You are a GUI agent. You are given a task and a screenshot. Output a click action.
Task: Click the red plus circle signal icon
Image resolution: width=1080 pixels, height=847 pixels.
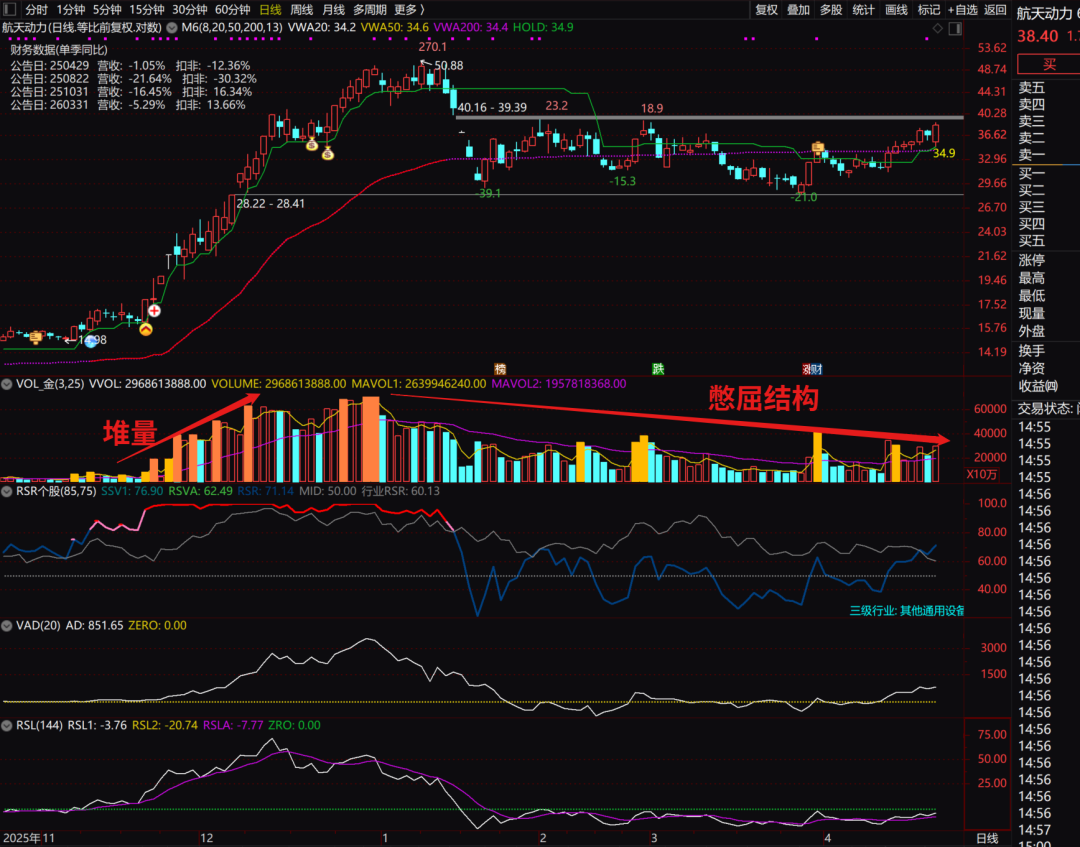(154, 311)
